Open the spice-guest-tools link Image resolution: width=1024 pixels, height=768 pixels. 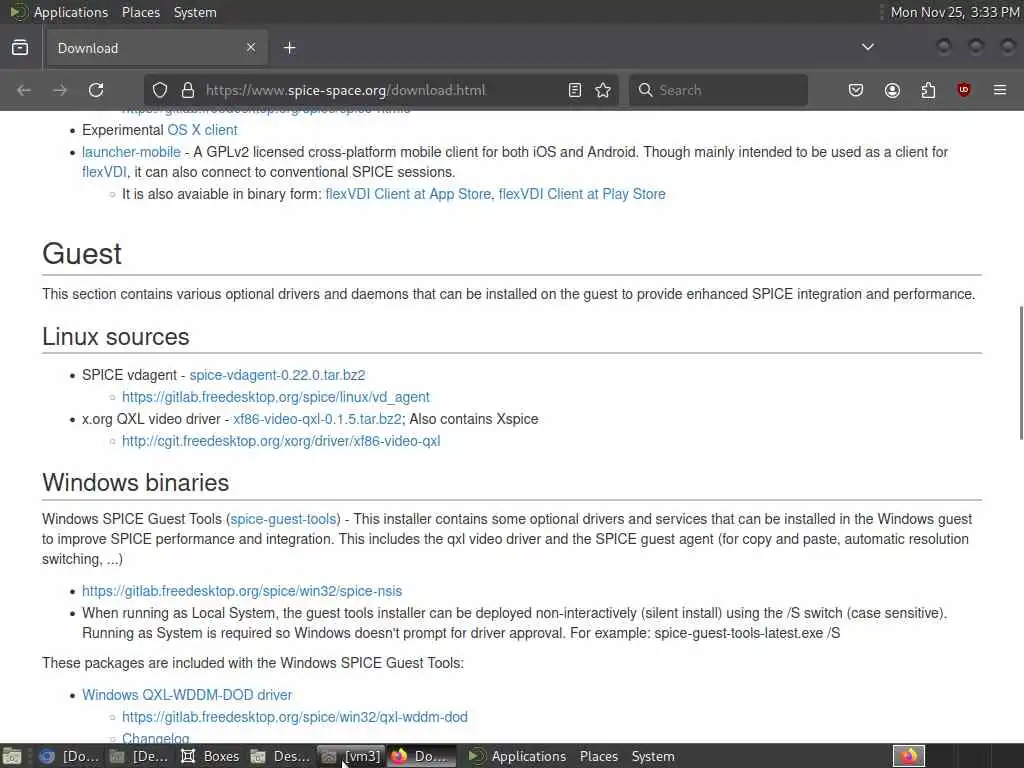pyautogui.click(x=283, y=519)
